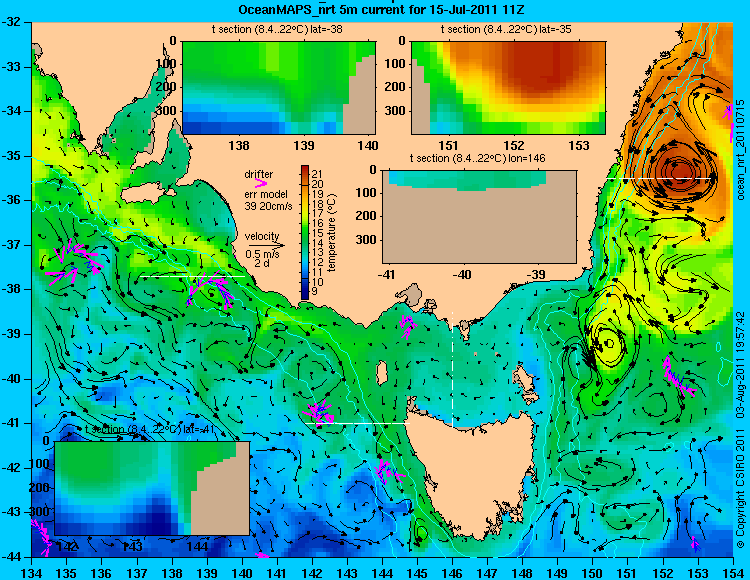Screen dimensions: 750x580
Task: Click the '03-Aug-2011 19:57:42' timestamp
Action: pos(740,364)
